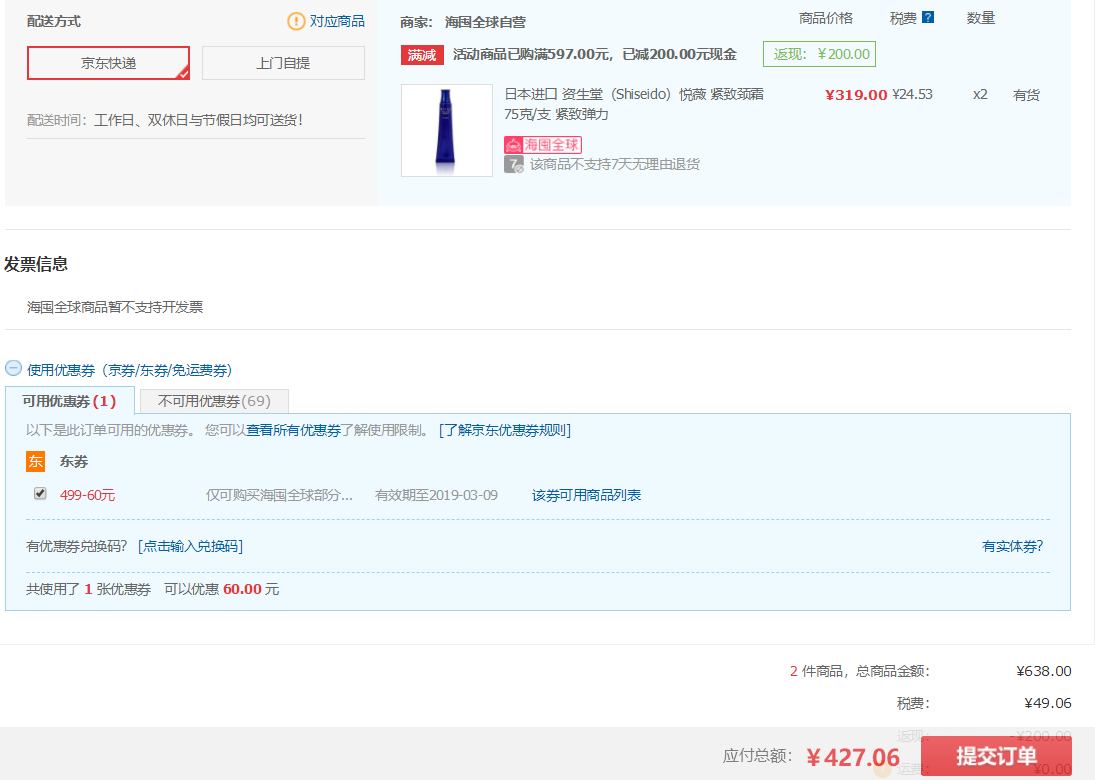This screenshot has width=1095, height=780.
Task: Click the red 满减 promotion tag
Action: pos(422,54)
